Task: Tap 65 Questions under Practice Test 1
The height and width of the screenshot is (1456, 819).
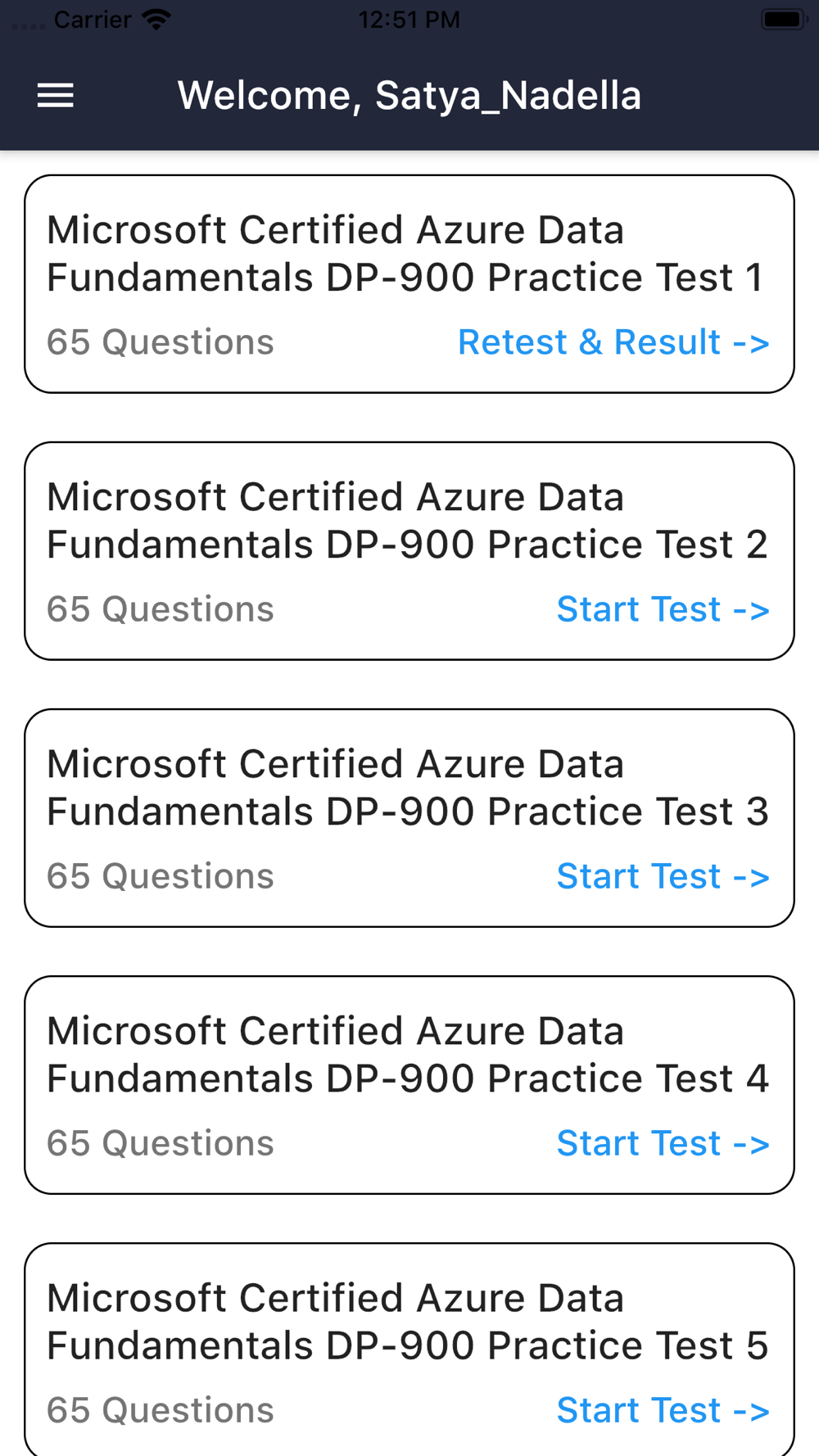Action: [160, 342]
